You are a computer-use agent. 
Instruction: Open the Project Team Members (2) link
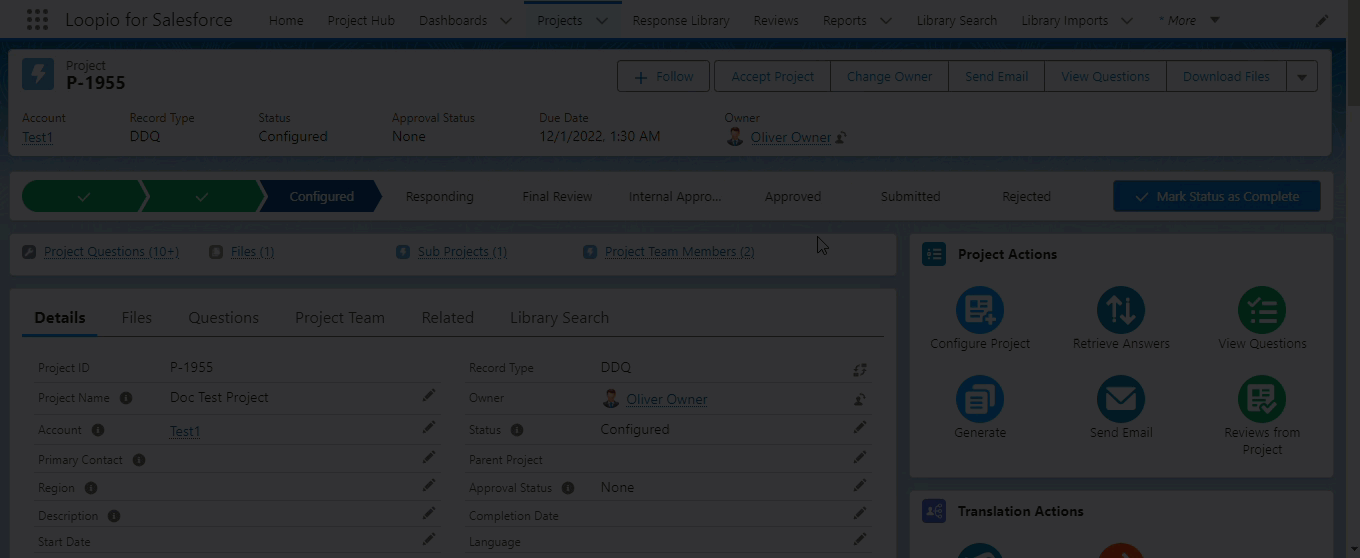click(680, 251)
